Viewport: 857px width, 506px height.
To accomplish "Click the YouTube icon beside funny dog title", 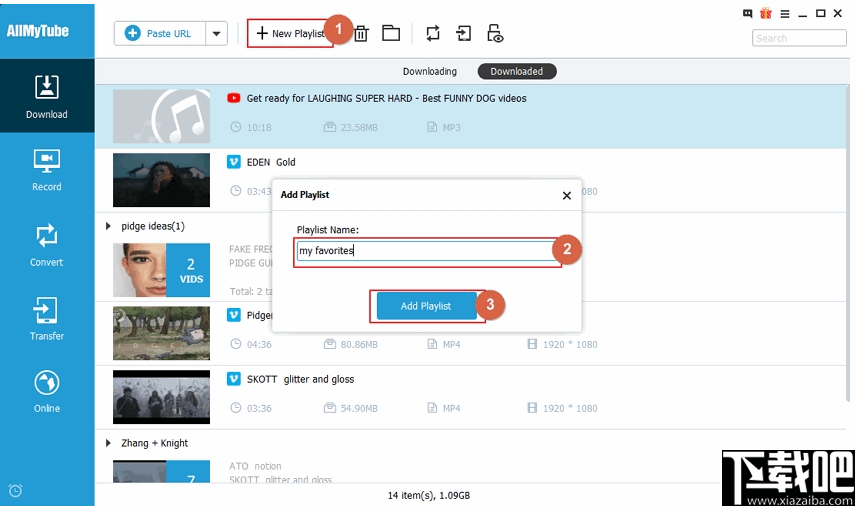I will pos(234,98).
